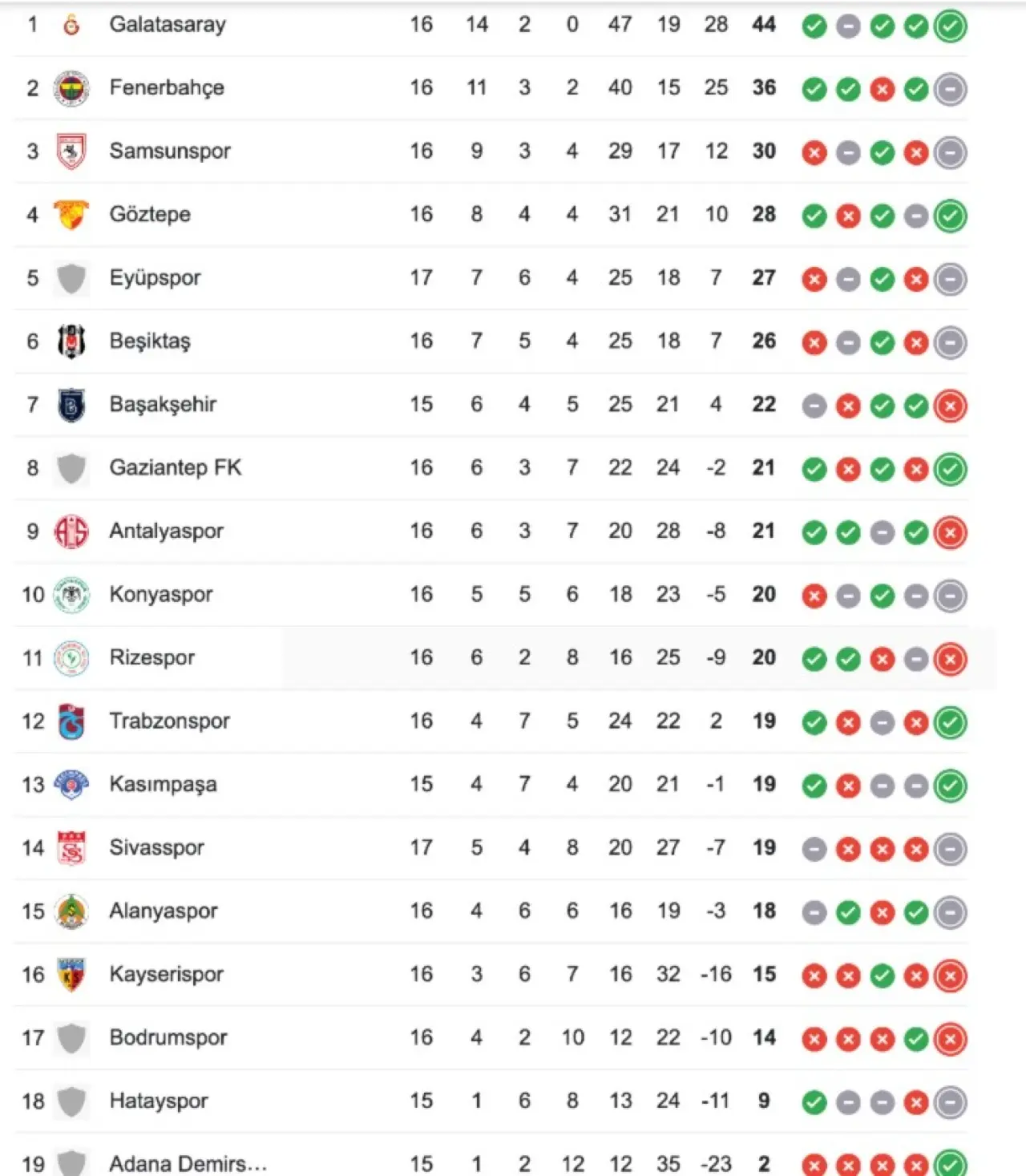Open the Konyaspor team name link
1026x1176 pixels.
[161, 595]
